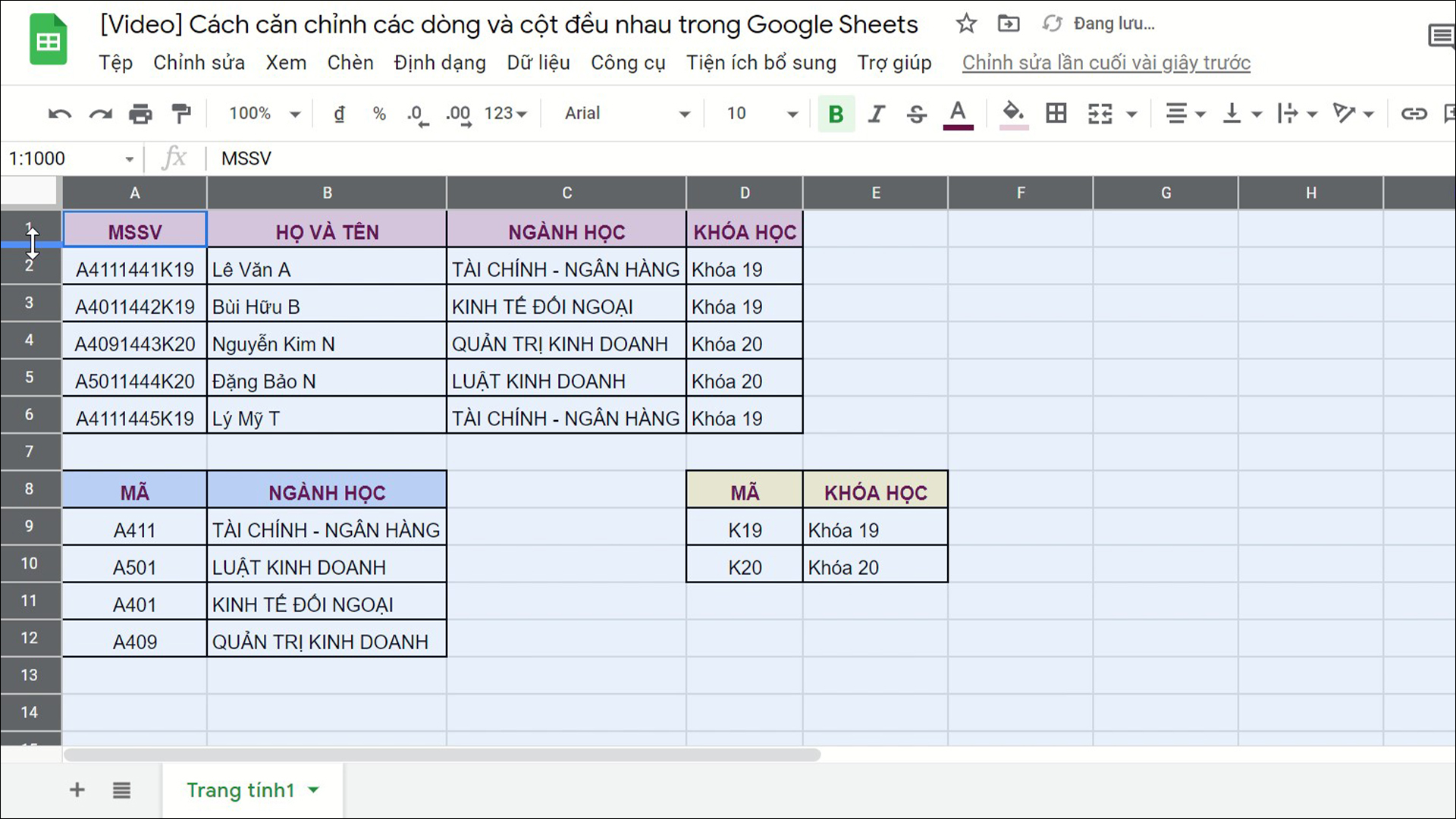Open the Tệp menu
Image resolution: width=1456 pixels, height=819 pixels.
[115, 63]
